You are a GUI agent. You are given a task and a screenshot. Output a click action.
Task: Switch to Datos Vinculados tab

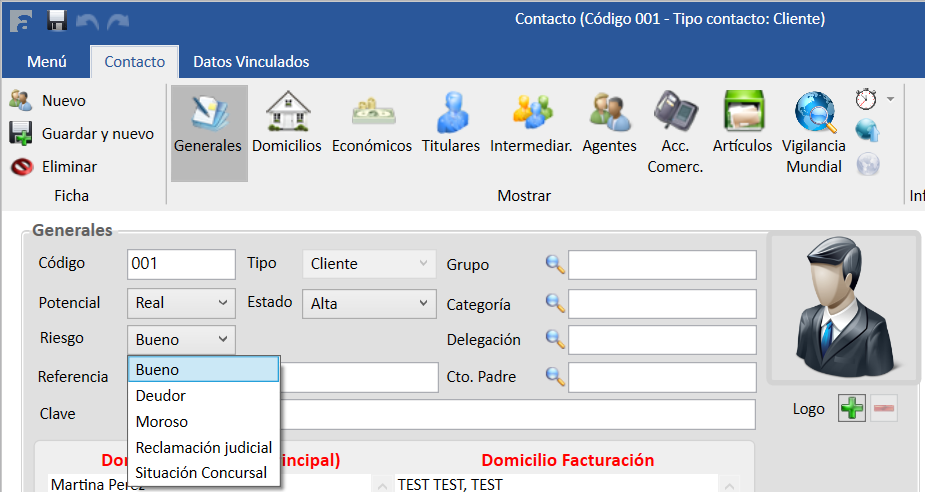tap(251, 62)
